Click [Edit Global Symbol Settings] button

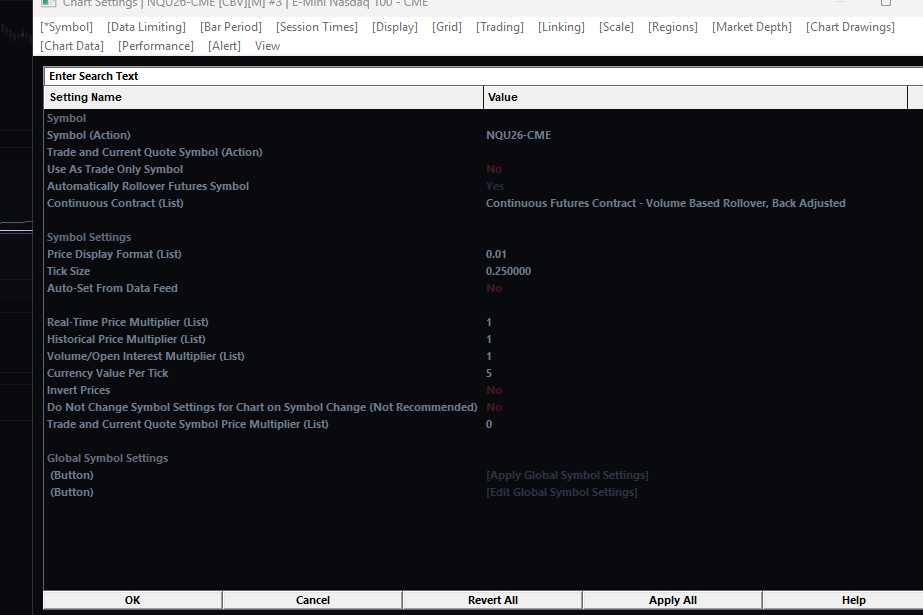(x=562, y=493)
